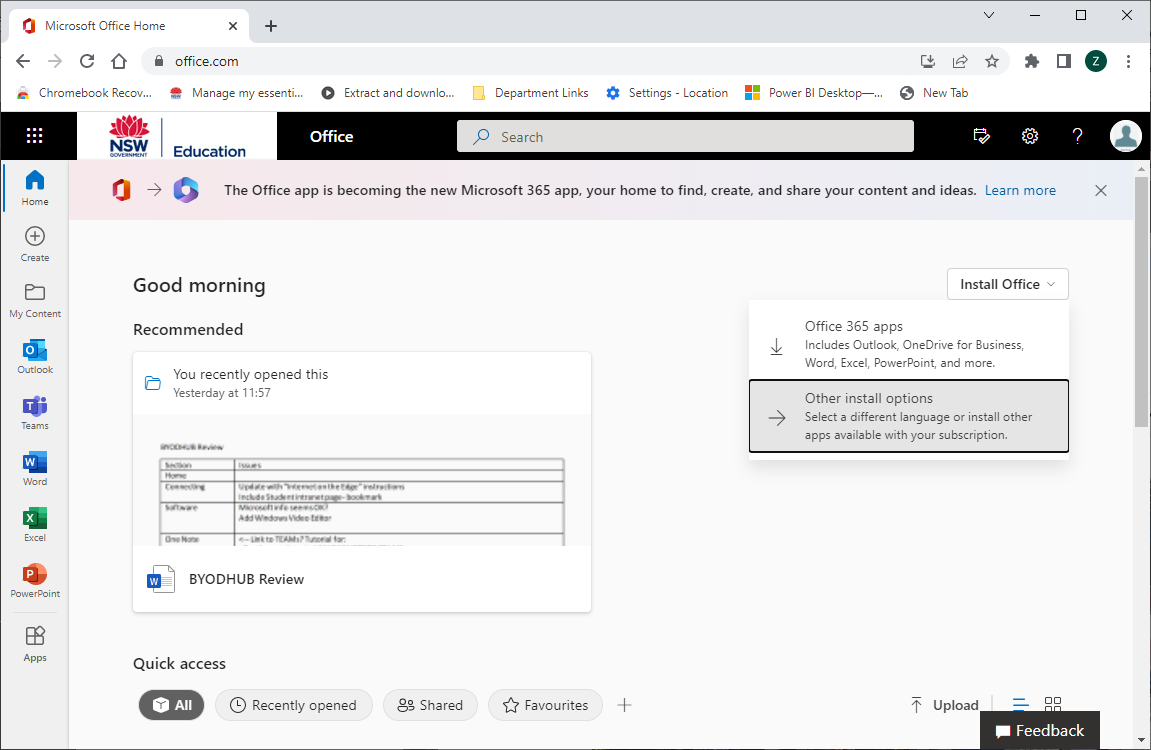The width and height of the screenshot is (1151, 750).
Task: Open Create in the left sidebar
Action: [x=35, y=244]
